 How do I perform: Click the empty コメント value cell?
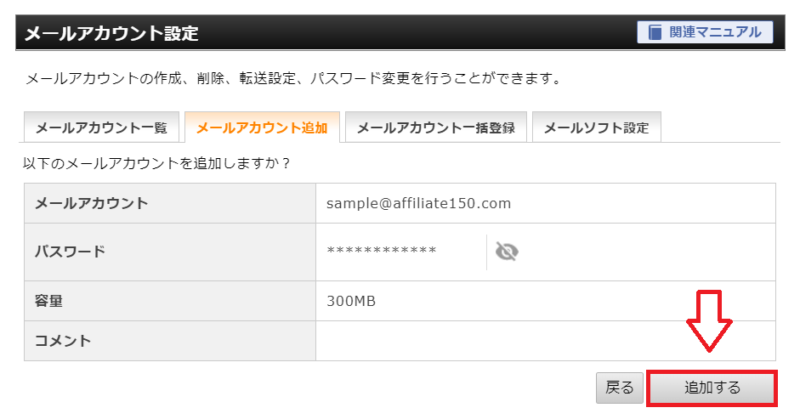(x=545, y=341)
